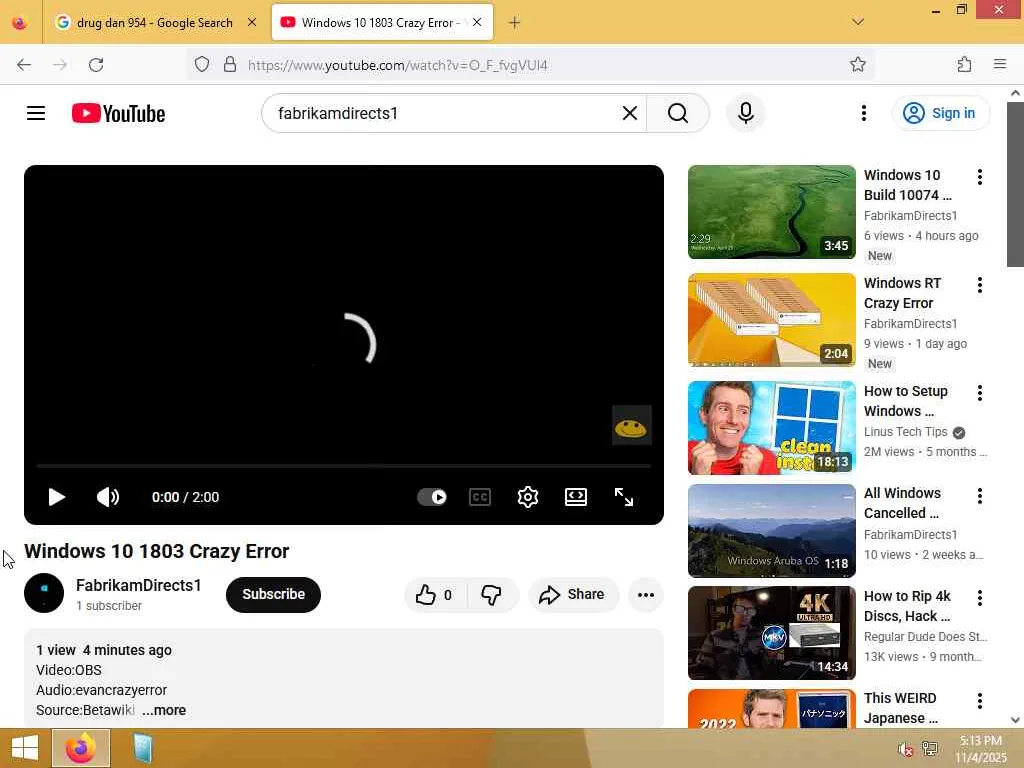The height and width of the screenshot is (768, 1024).
Task: Open the YouTube guide hamburger menu
Action: 36,113
